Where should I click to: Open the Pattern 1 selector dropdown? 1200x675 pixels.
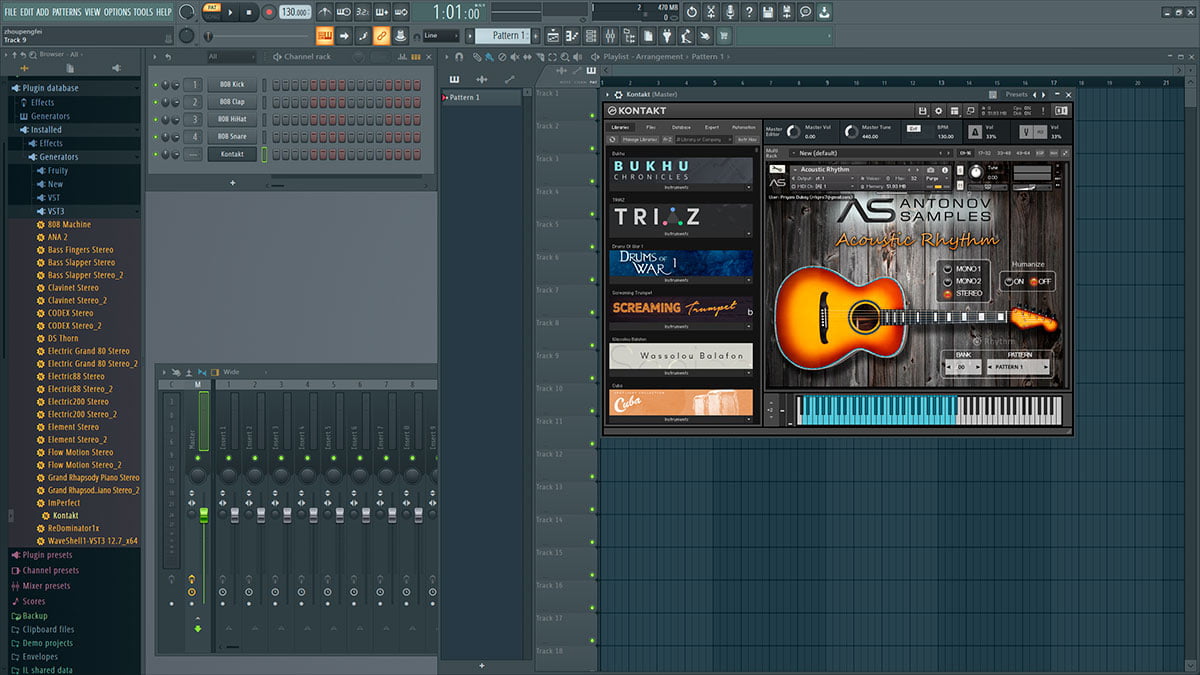click(x=509, y=35)
